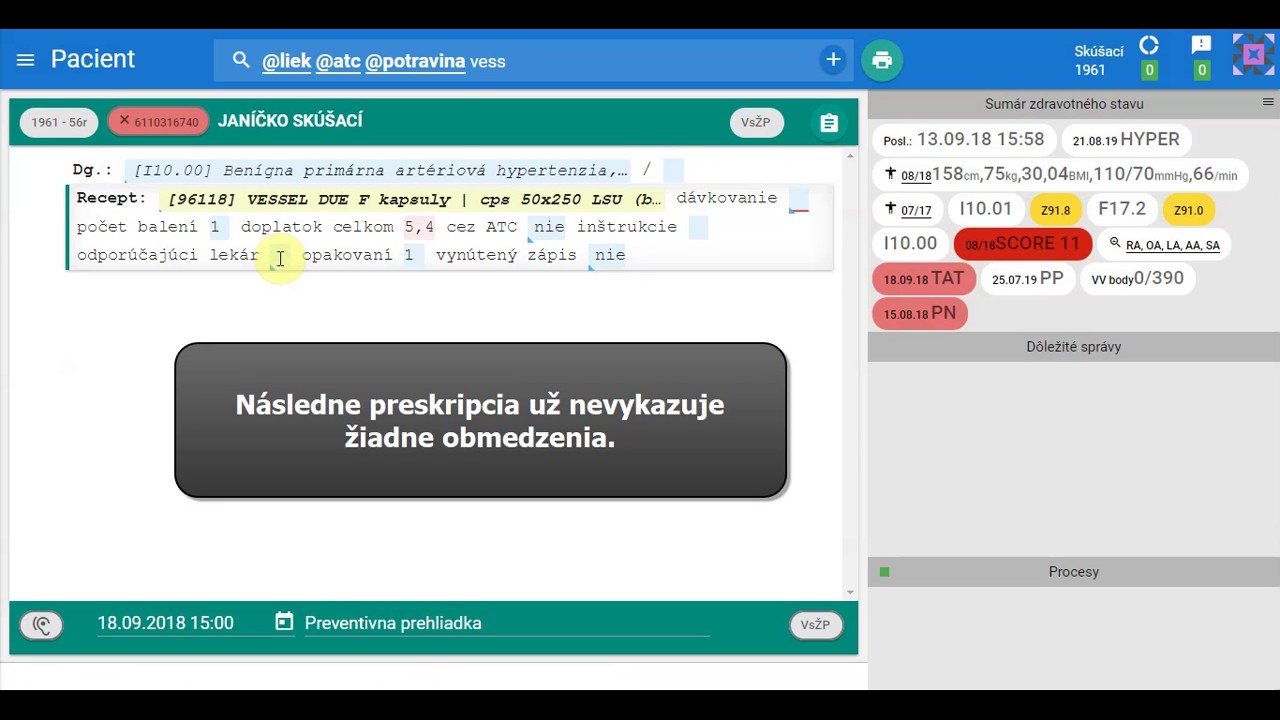1280x720 pixels.
Task: Remove the 6110316740 ID chip
Action: (x=124, y=121)
